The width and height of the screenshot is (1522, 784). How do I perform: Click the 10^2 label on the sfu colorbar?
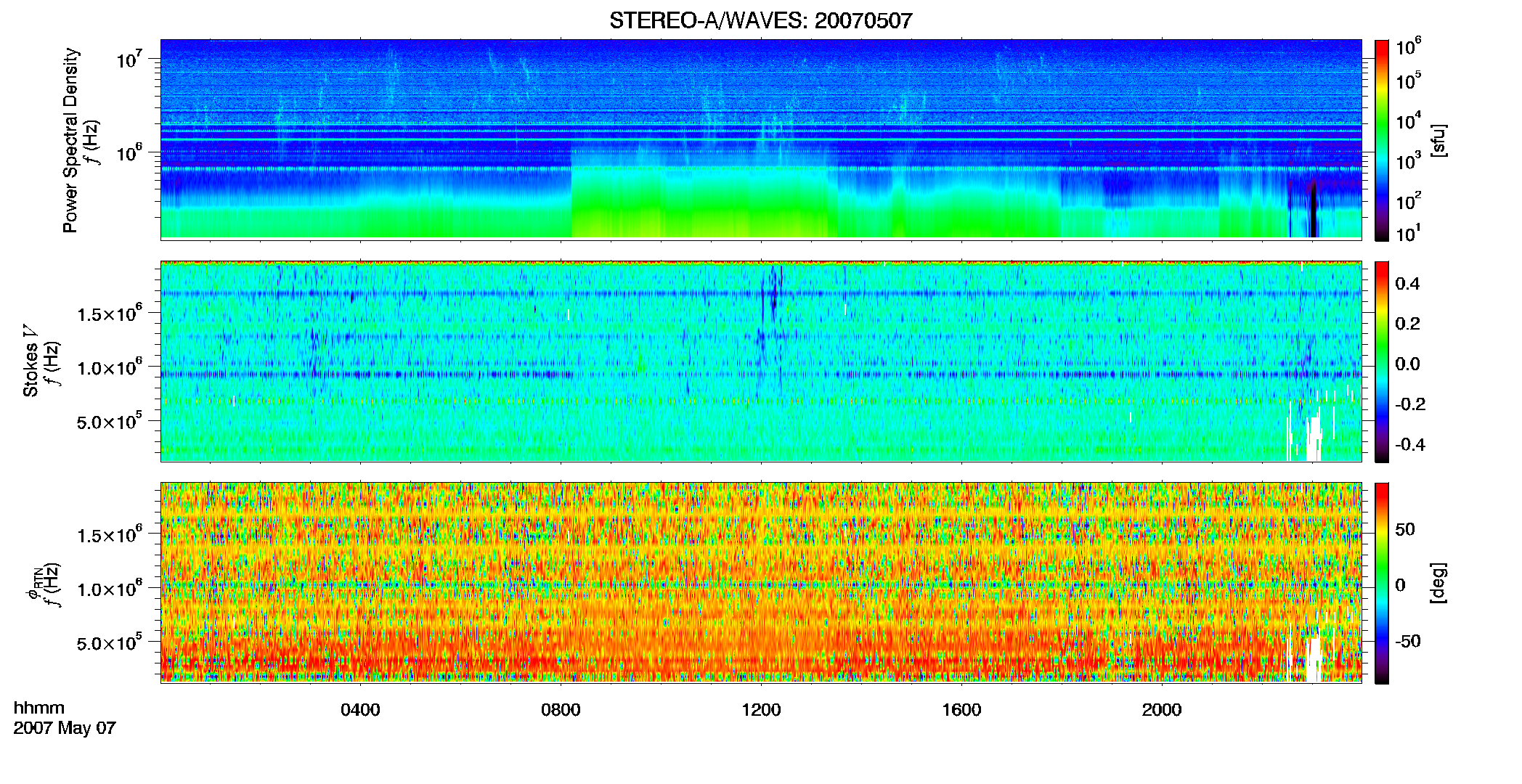pyautogui.click(x=1408, y=201)
